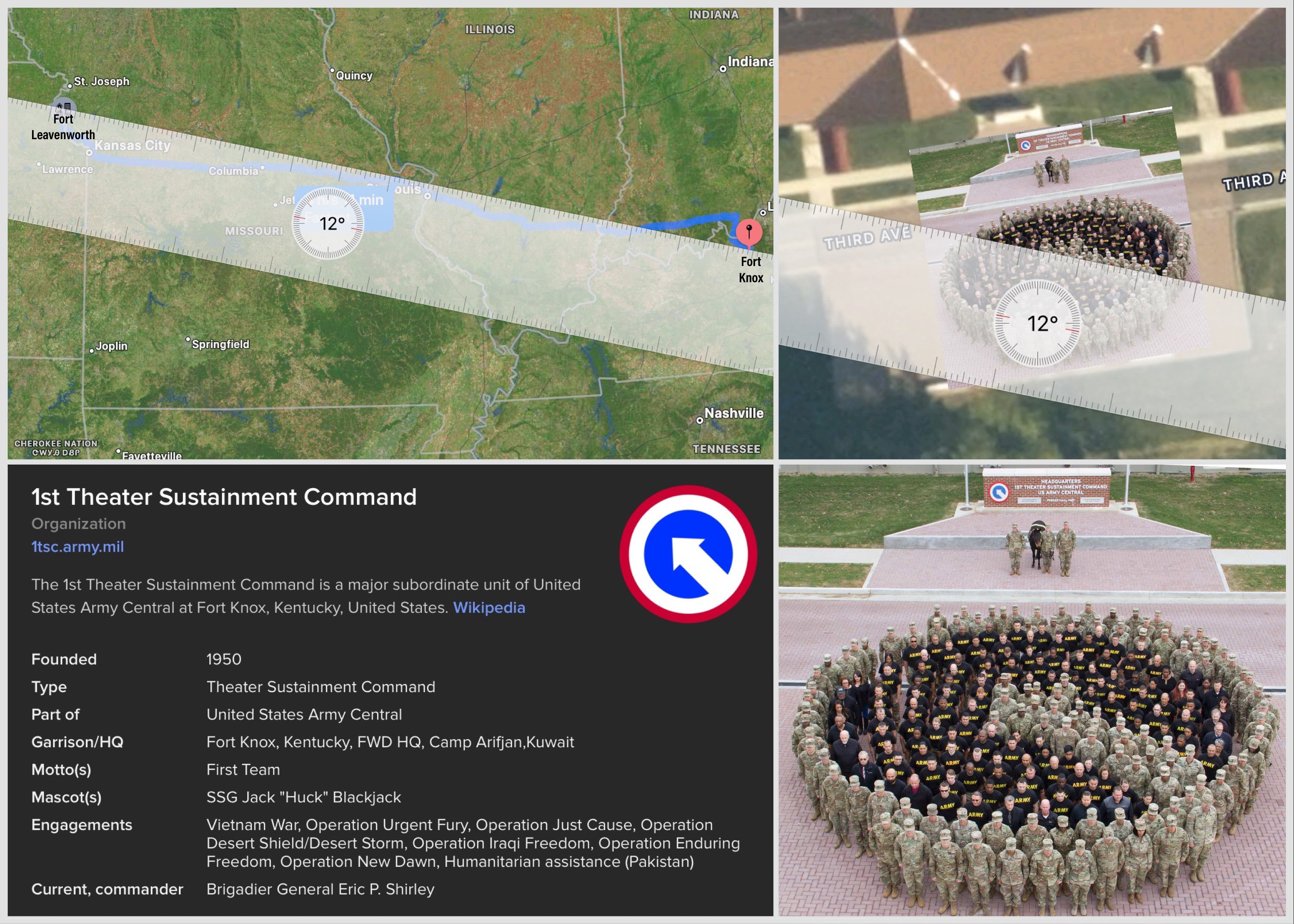Tap the 12° ruler dial on aerial photo
Viewport: 1294px width, 924px height.
(x=1037, y=323)
